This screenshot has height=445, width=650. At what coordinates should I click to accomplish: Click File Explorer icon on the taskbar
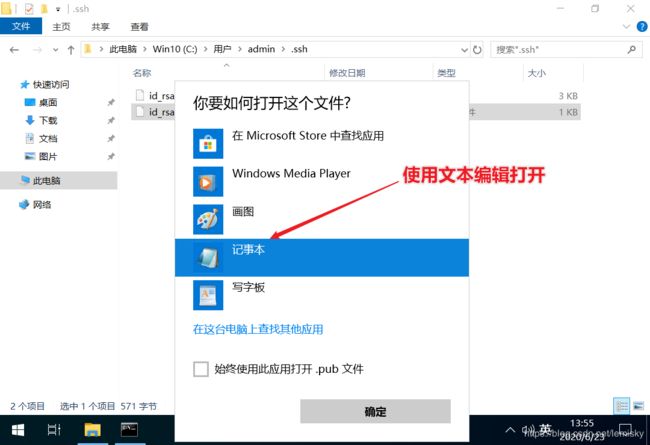pyautogui.click(x=93, y=430)
